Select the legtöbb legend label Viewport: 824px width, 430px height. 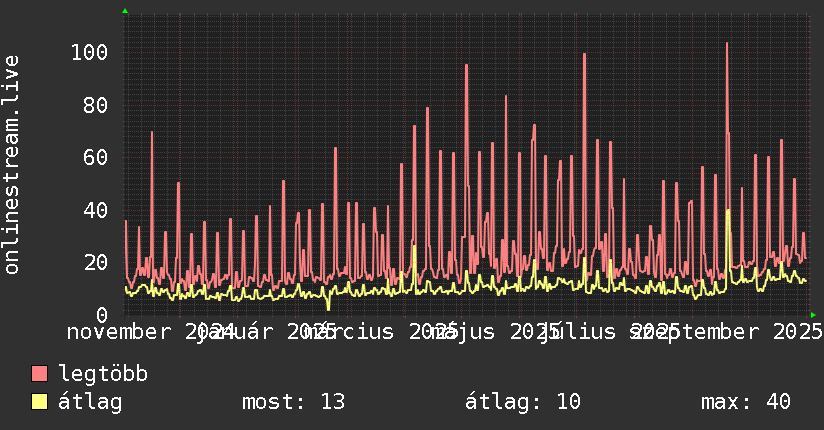pyautogui.click(x=103, y=373)
